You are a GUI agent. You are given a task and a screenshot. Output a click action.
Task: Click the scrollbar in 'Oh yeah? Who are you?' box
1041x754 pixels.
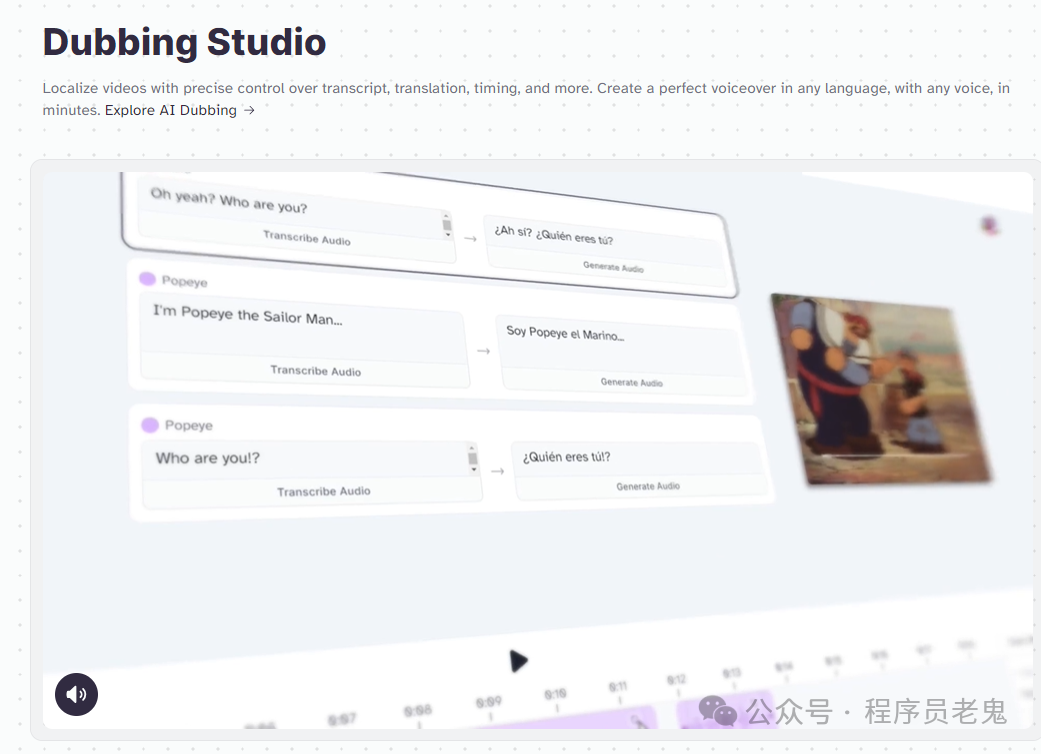[x=447, y=226]
